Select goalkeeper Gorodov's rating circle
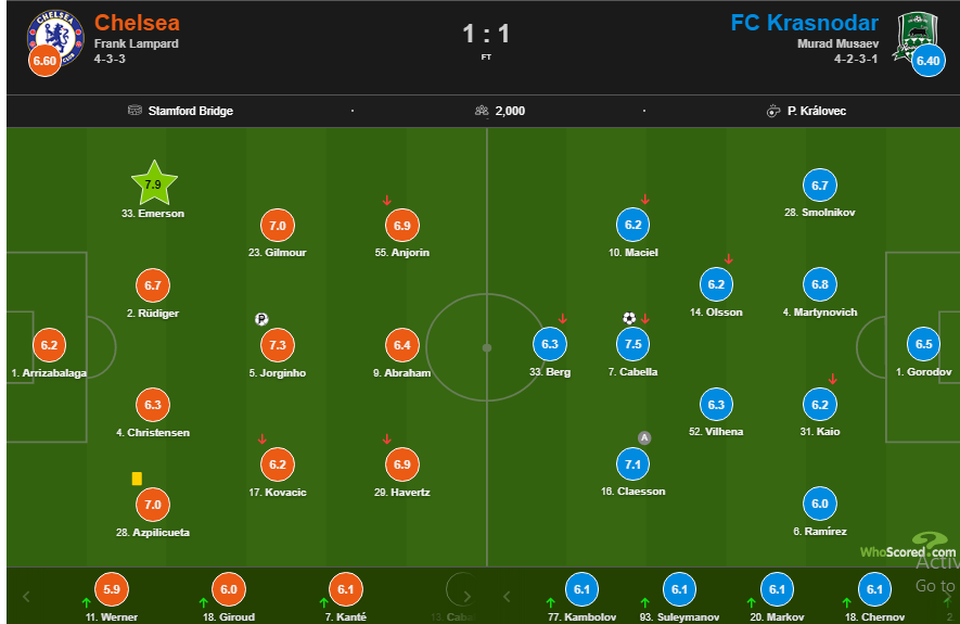The height and width of the screenshot is (624, 960). (x=923, y=344)
